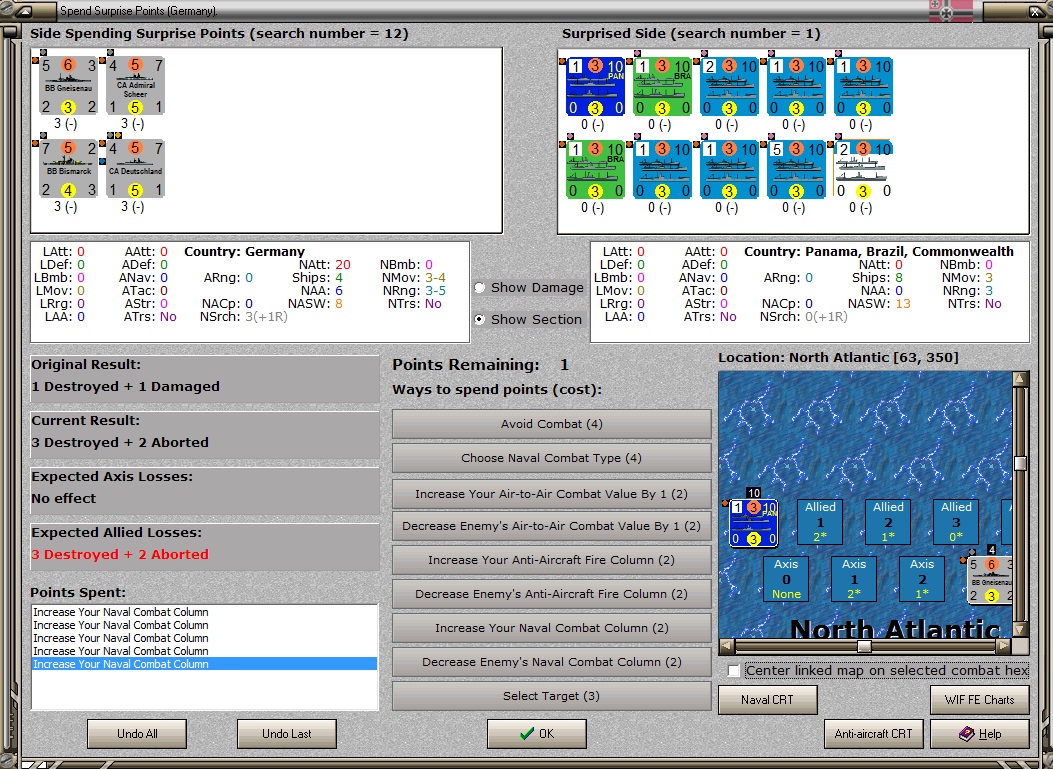This screenshot has height=769, width=1053.
Task: Click the Avoid Combat (4) button
Action: click(551, 424)
